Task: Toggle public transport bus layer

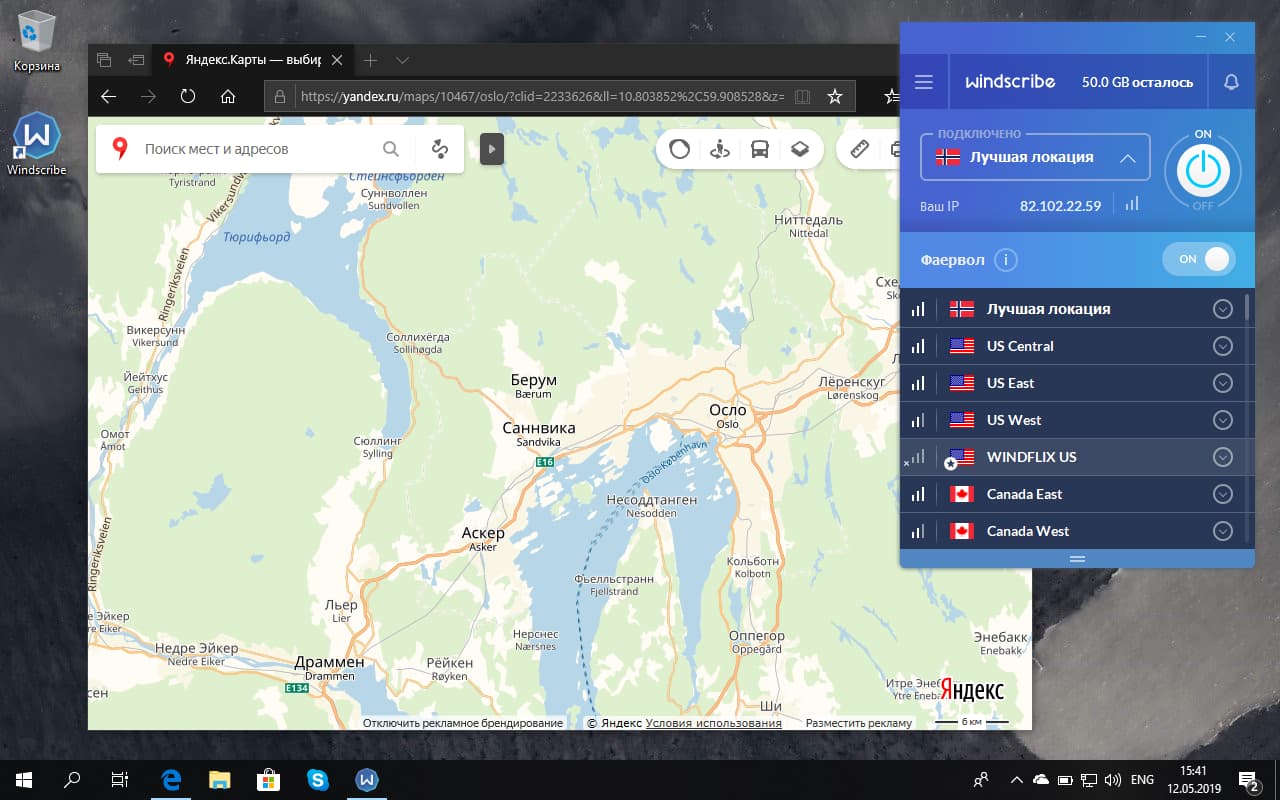Action: tap(760, 149)
